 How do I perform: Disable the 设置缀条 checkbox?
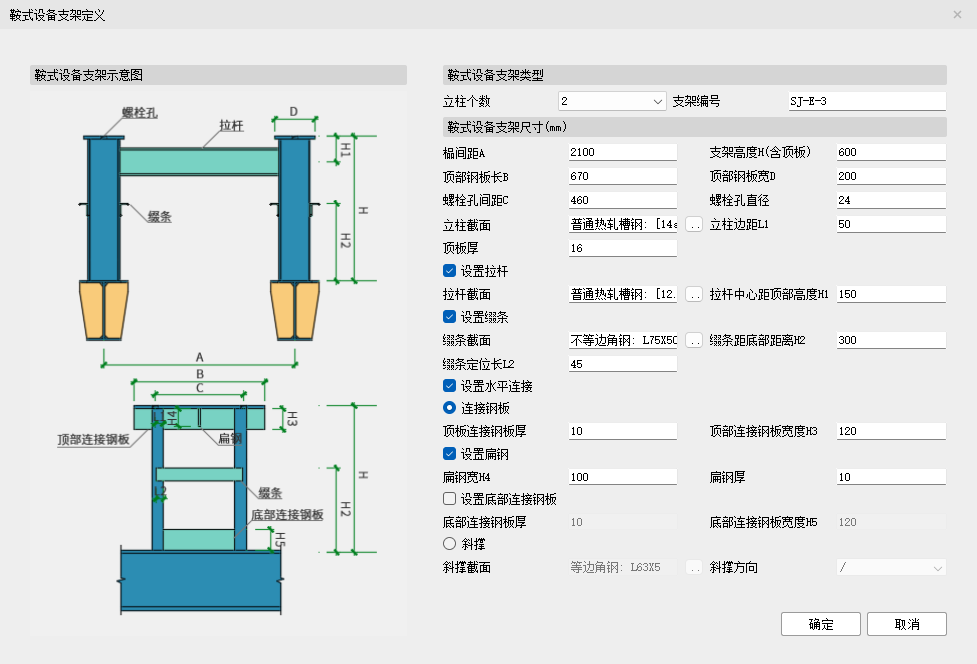coord(450,317)
